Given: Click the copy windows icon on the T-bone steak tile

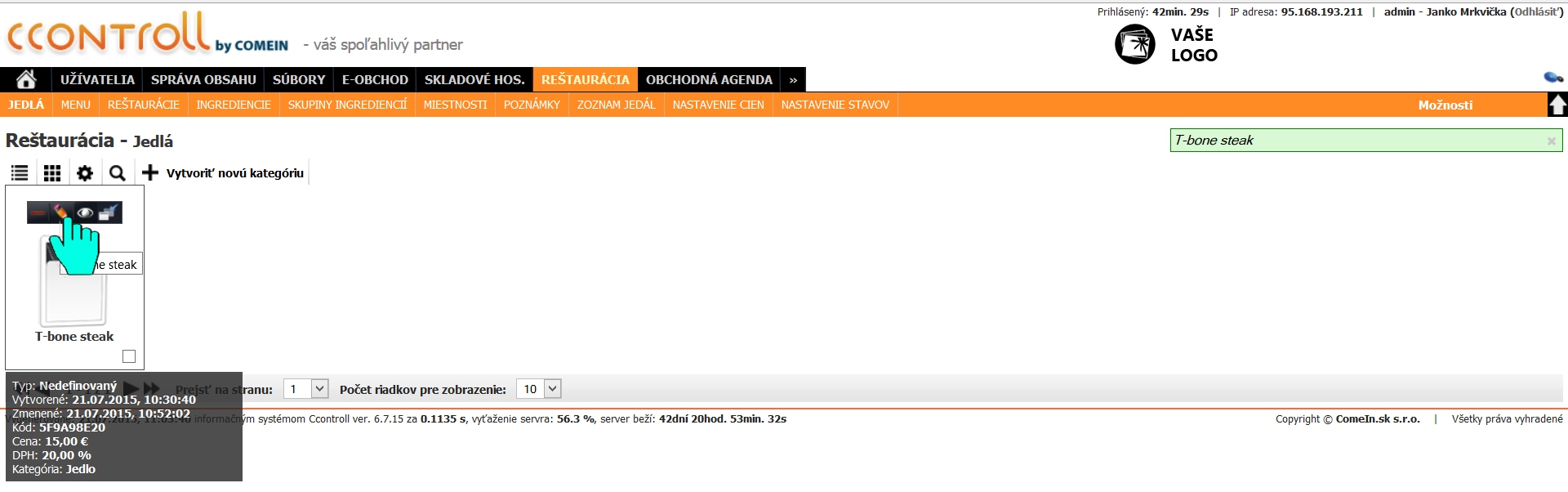Looking at the screenshot, I should pyautogui.click(x=109, y=212).
